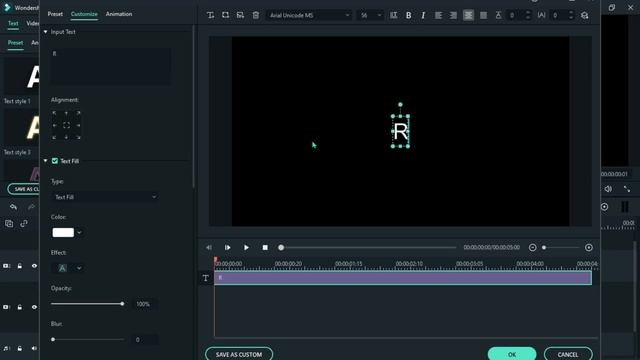The image size is (640, 360).
Task: Stop the preview playback
Action: point(265,247)
